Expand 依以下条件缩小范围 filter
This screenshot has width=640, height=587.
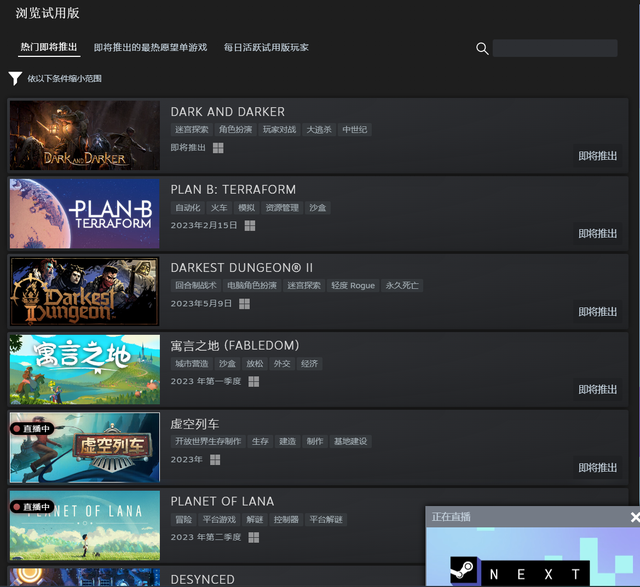click(64, 78)
